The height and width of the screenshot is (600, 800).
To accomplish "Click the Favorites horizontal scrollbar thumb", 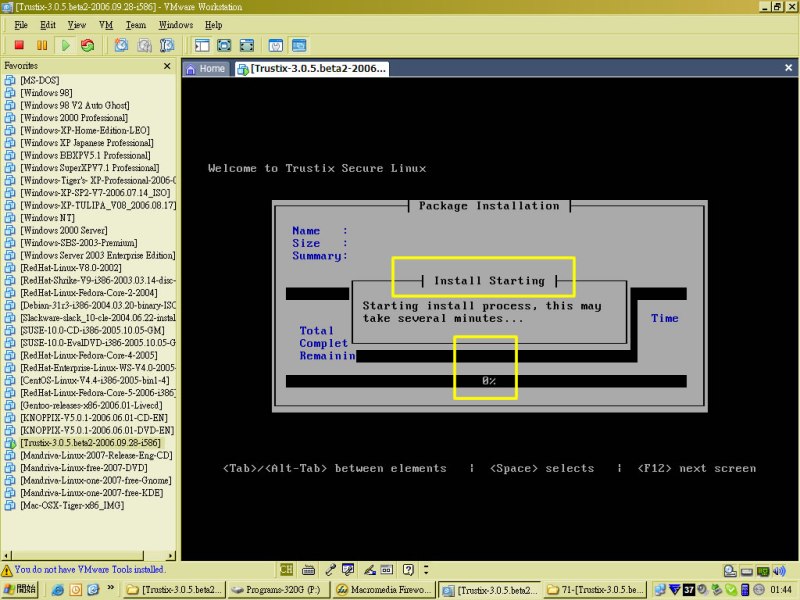I will 78,555.
